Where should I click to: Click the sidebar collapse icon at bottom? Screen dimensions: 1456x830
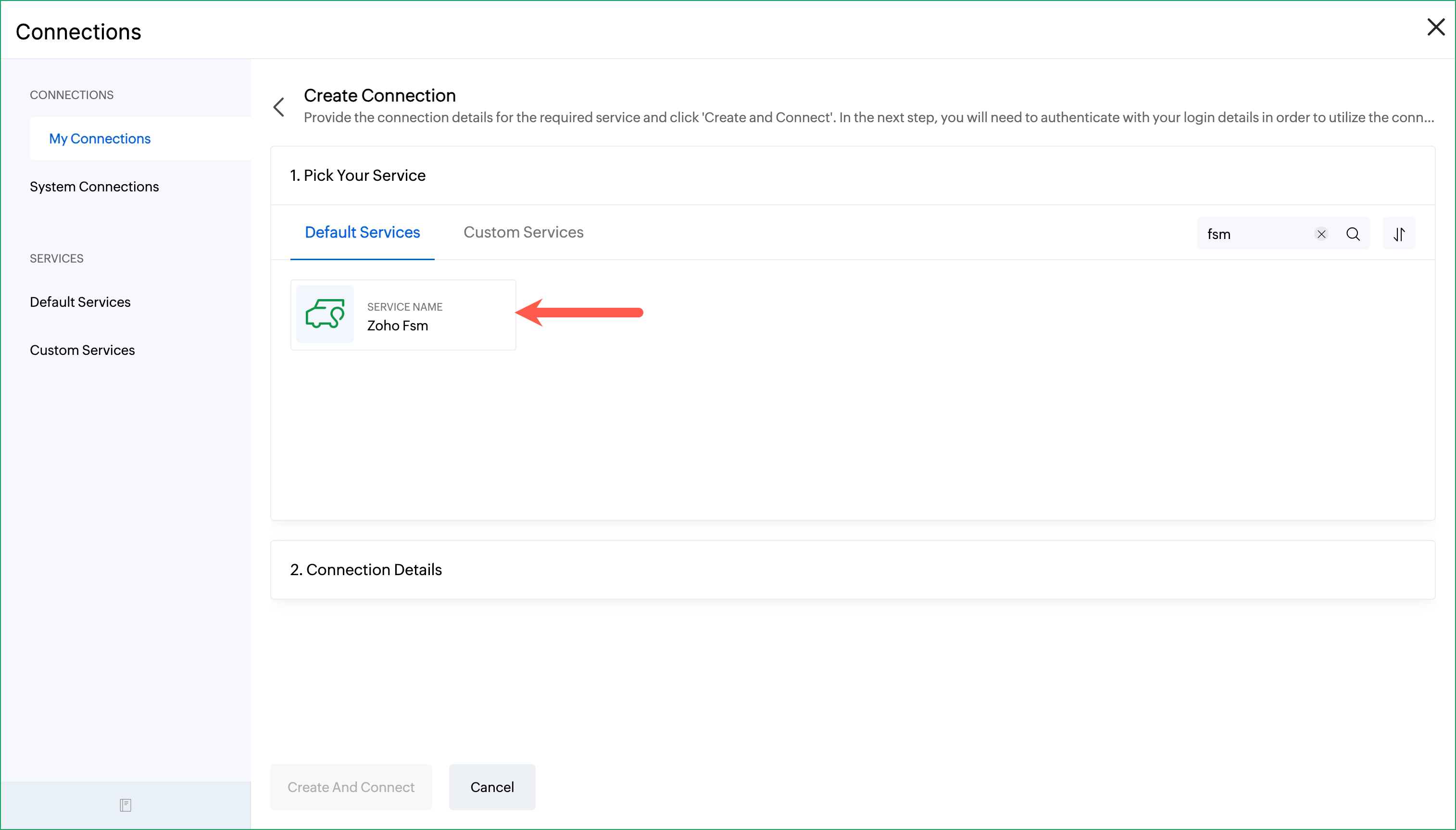[126, 805]
